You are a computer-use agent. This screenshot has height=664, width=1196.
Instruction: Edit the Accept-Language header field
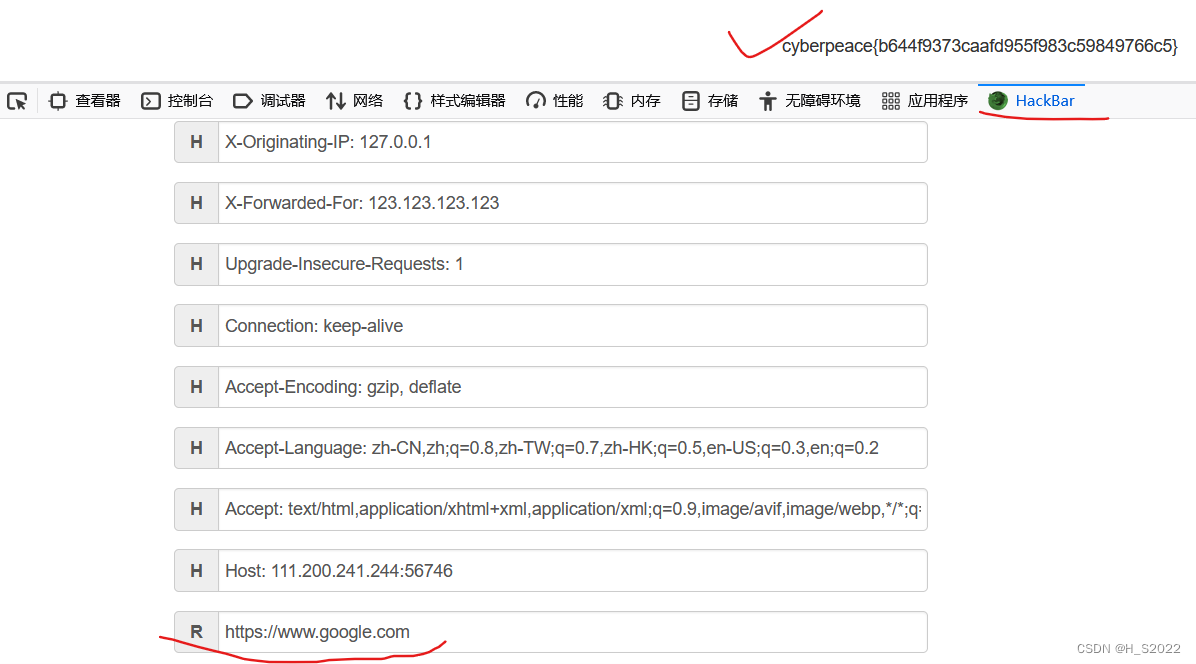573,448
